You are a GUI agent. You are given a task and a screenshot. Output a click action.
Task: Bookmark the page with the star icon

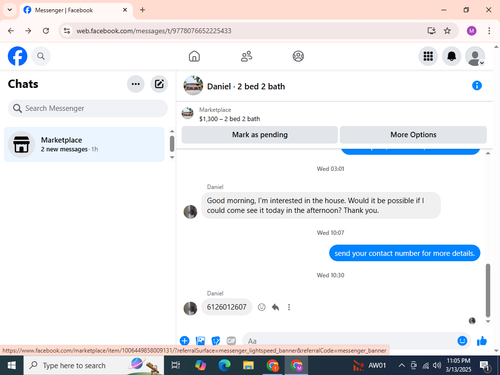pos(447,31)
